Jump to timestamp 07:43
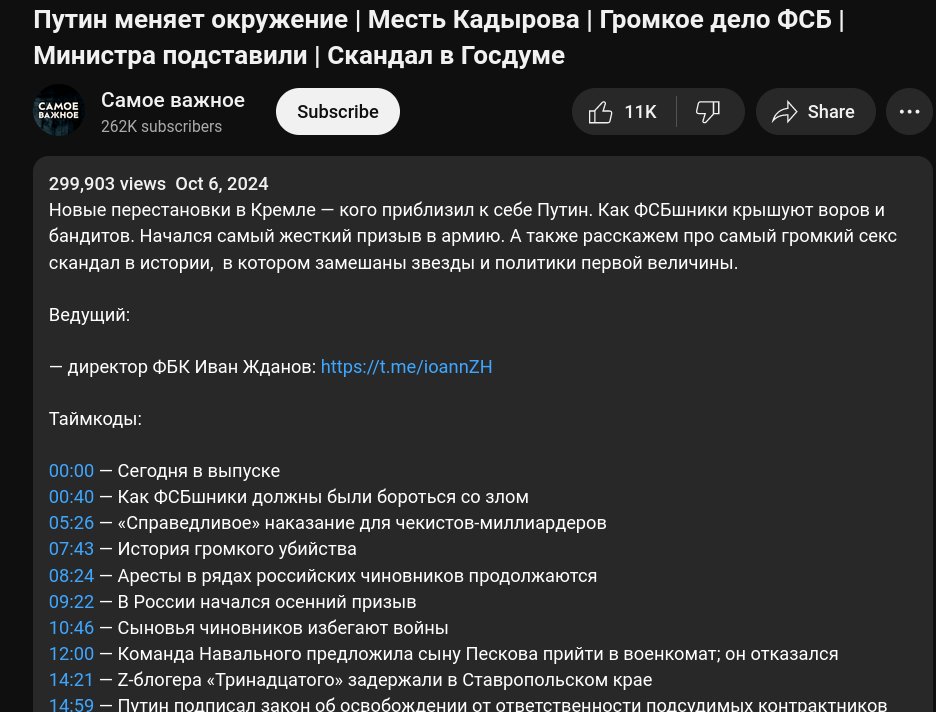This screenshot has width=936, height=712. [71, 548]
